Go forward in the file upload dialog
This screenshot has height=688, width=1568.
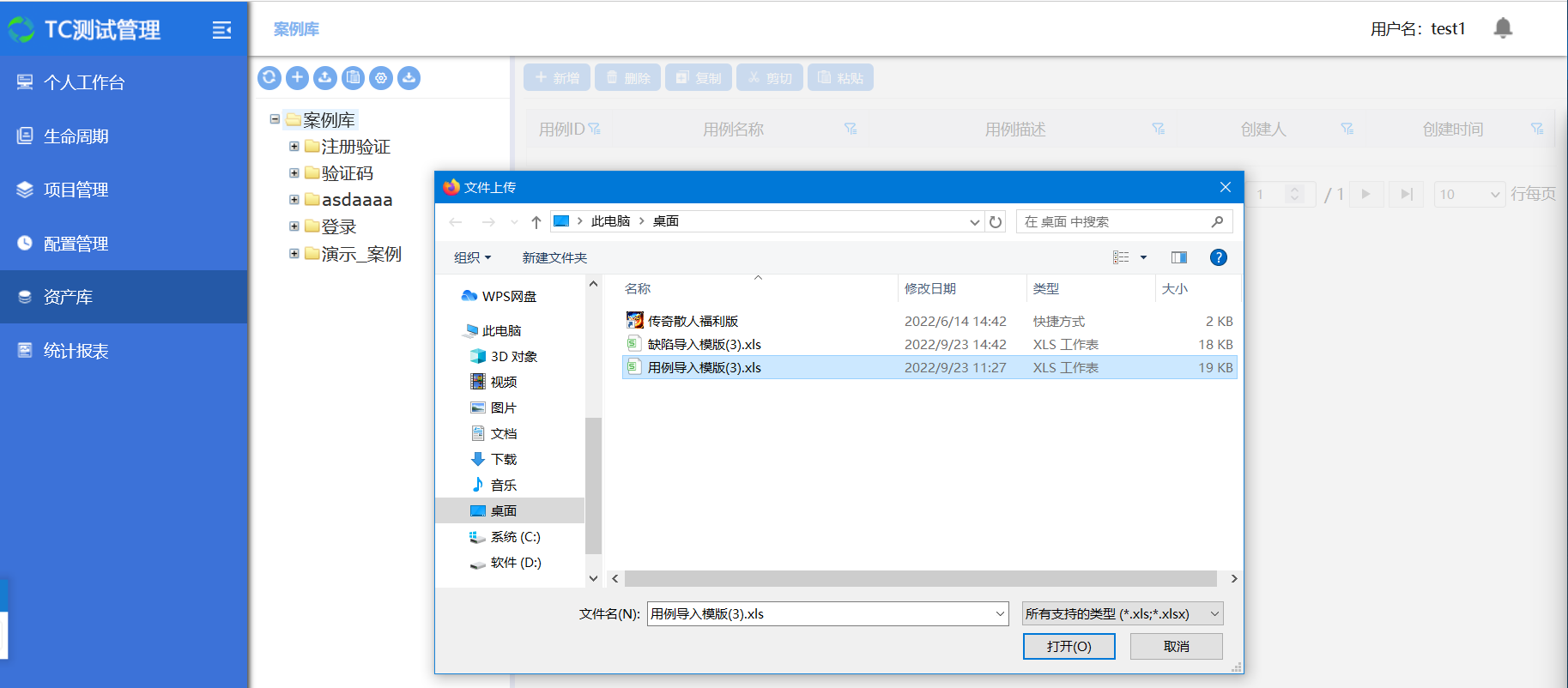coord(488,222)
